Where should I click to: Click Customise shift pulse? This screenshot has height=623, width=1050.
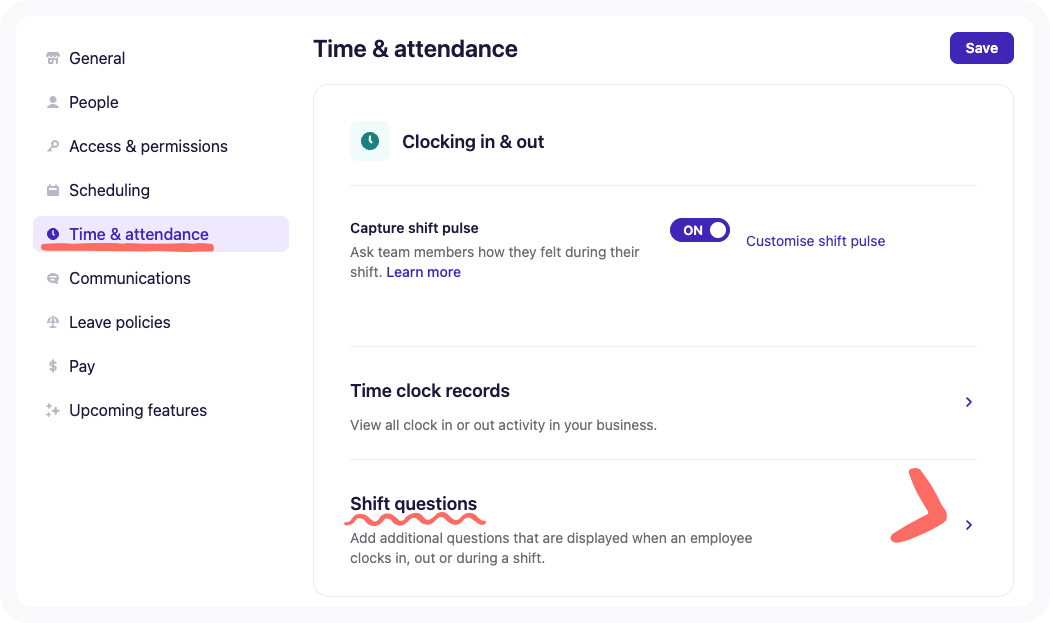coord(815,241)
